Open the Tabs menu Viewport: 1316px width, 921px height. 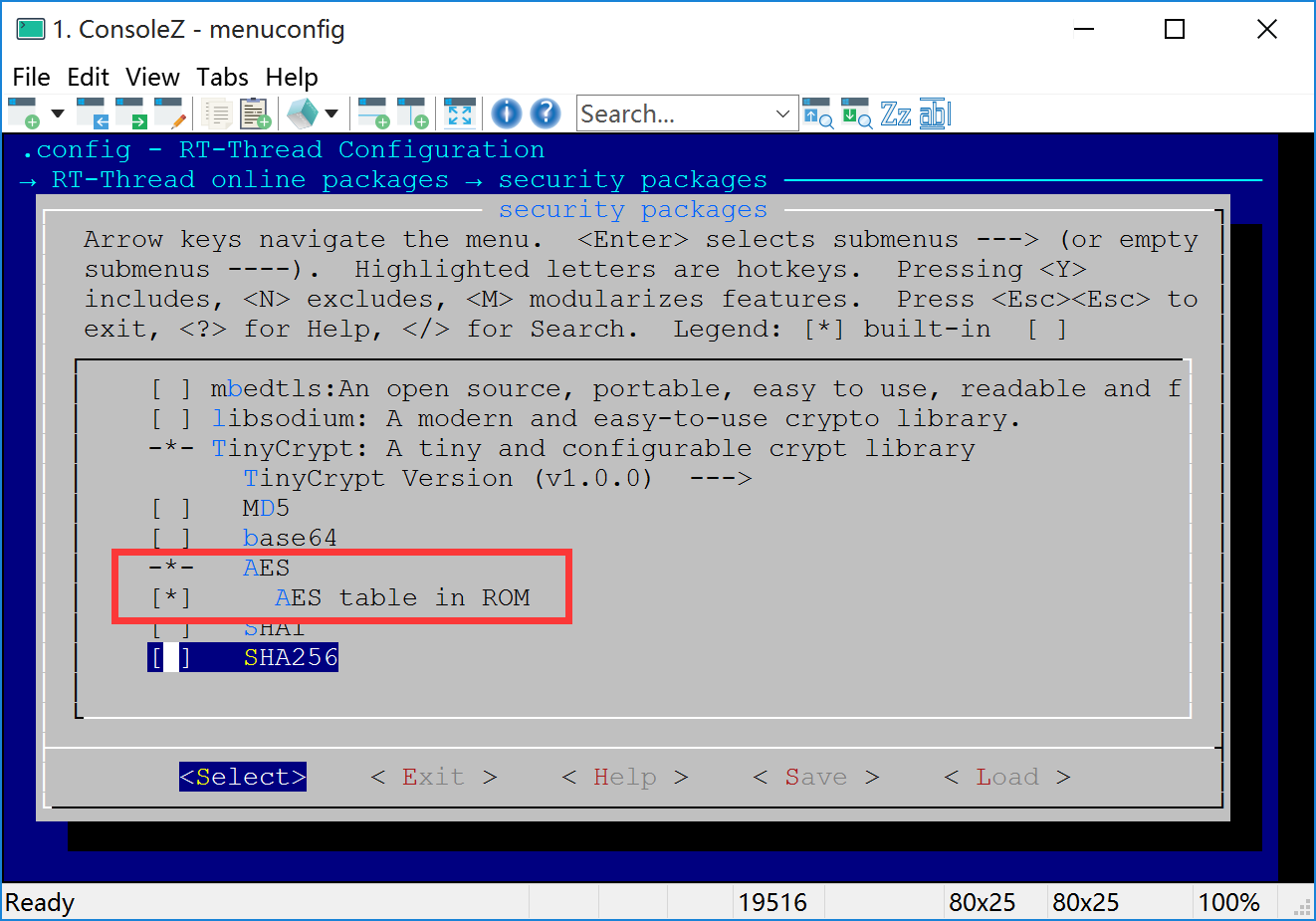click(222, 77)
